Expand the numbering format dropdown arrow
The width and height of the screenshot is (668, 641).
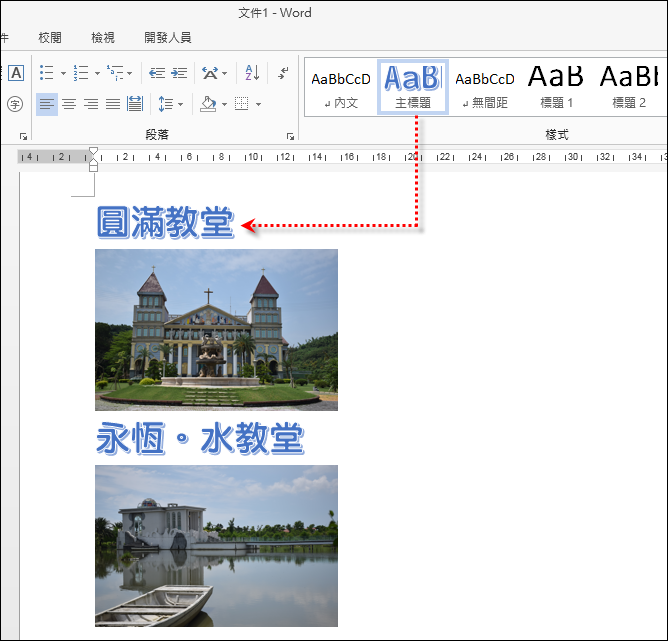98,73
